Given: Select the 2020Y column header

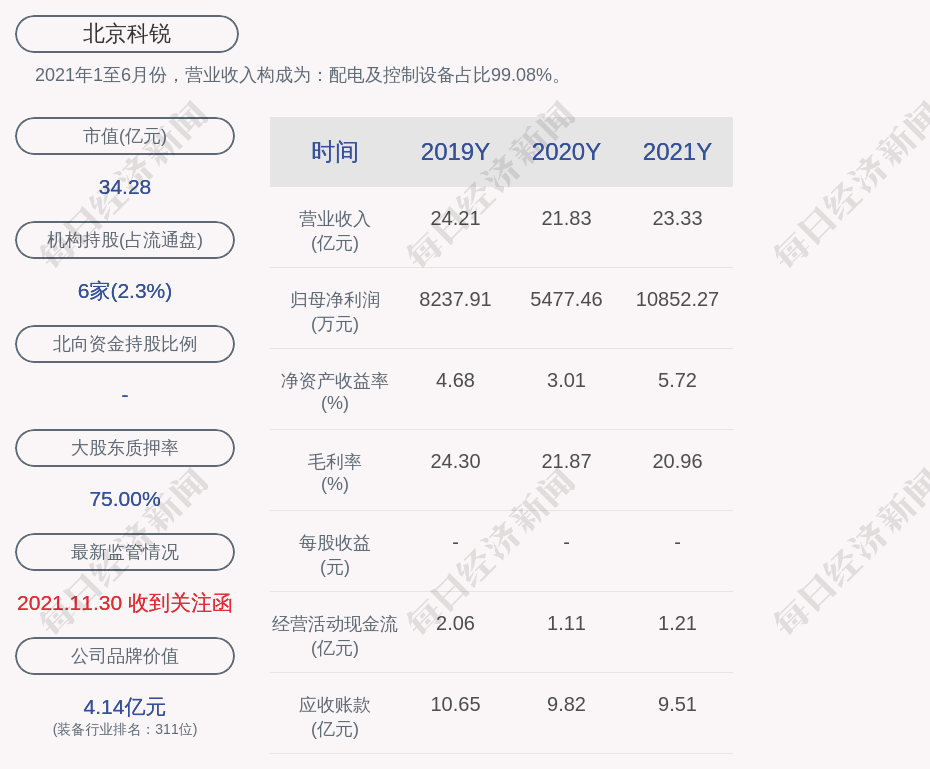Looking at the screenshot, I should tap(566, 152).
